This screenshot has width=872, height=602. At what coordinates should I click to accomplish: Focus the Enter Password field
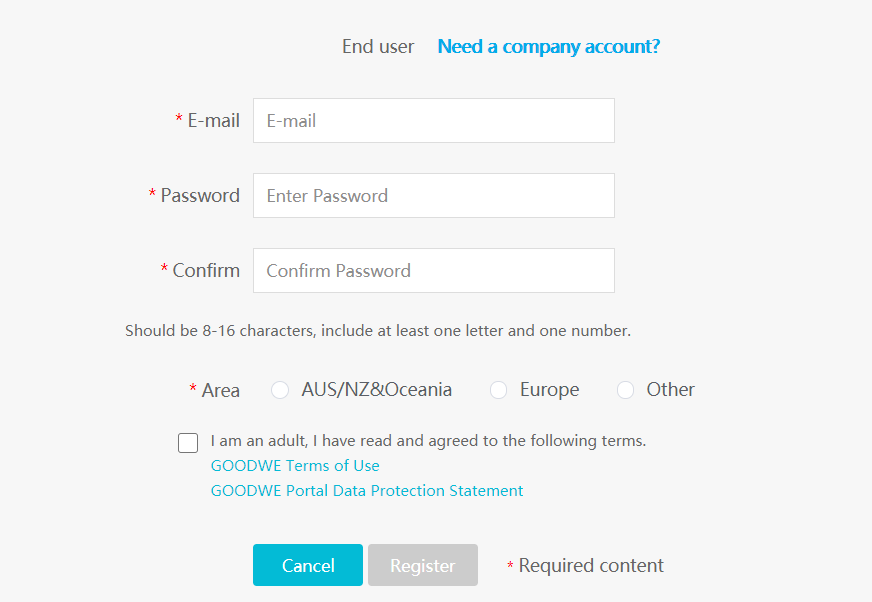tap(433, 196)
